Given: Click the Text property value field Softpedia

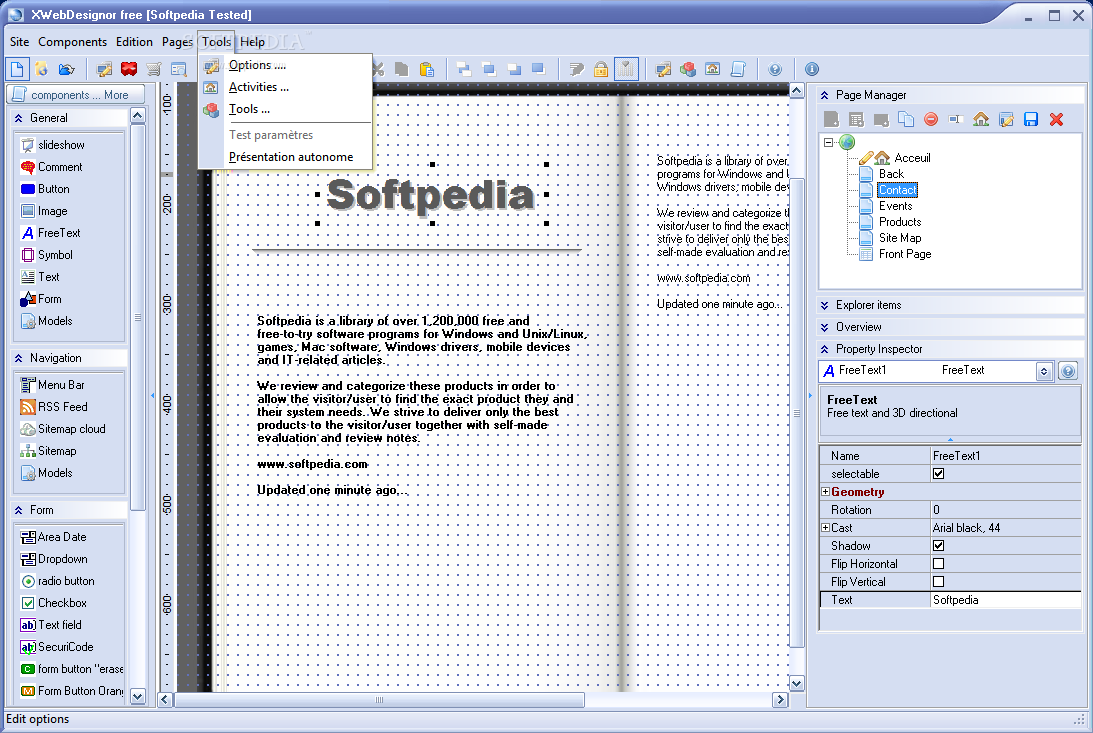Looking at the screenshot, I should click(1005, 600).
